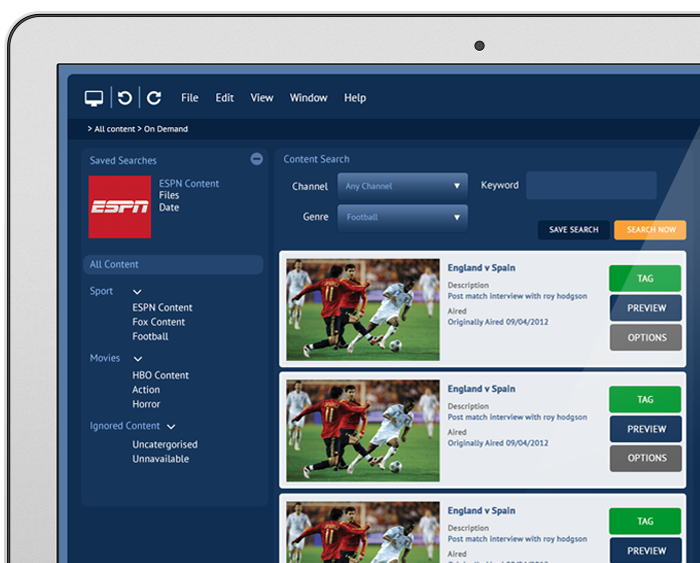The width and height of the screenshot is (700, 563).
Task: Click the Save Search button
Action: pos(574,230)
